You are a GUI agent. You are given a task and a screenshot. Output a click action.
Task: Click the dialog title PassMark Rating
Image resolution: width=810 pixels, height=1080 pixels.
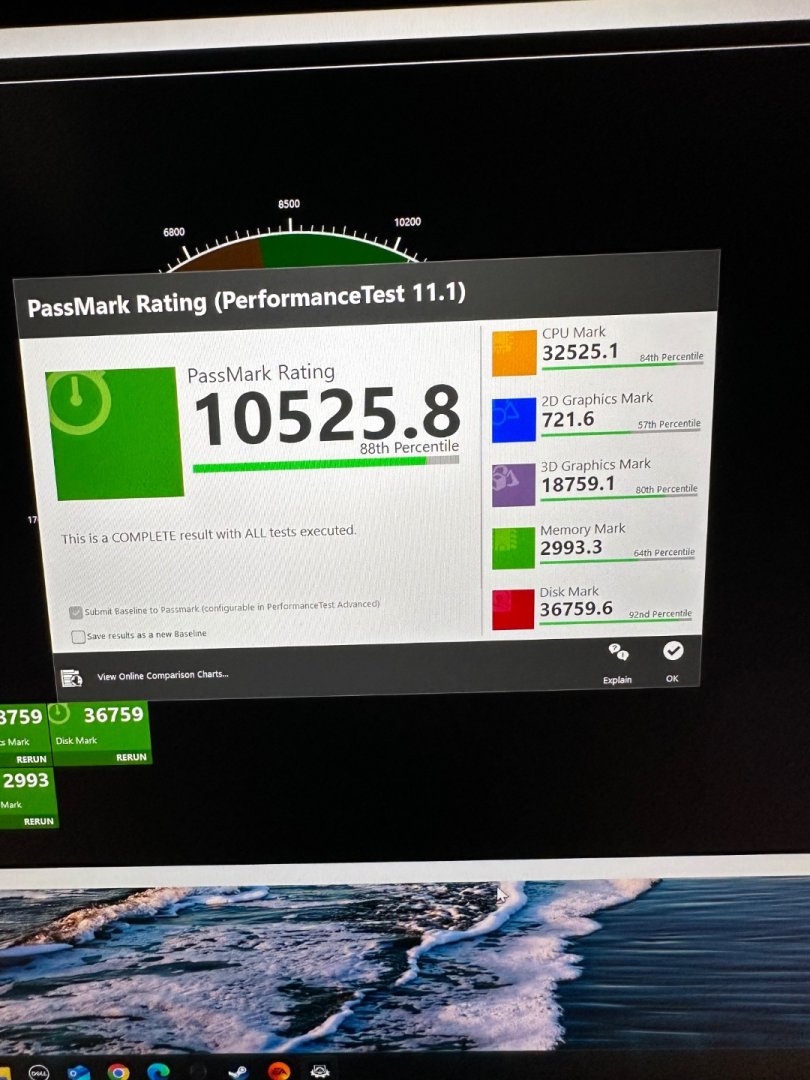pos(247,300)
